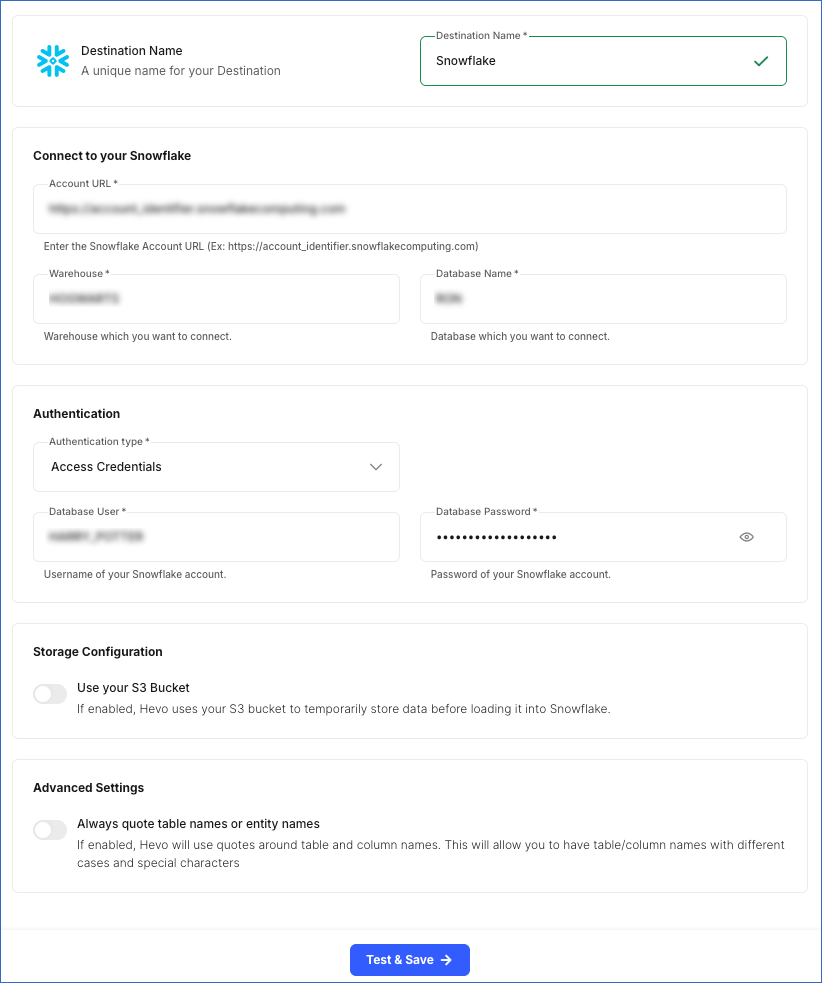Image resolution: width=822 pixels, height=983 pixels.
Task: Click the Test & Save button
Action: 410,959
